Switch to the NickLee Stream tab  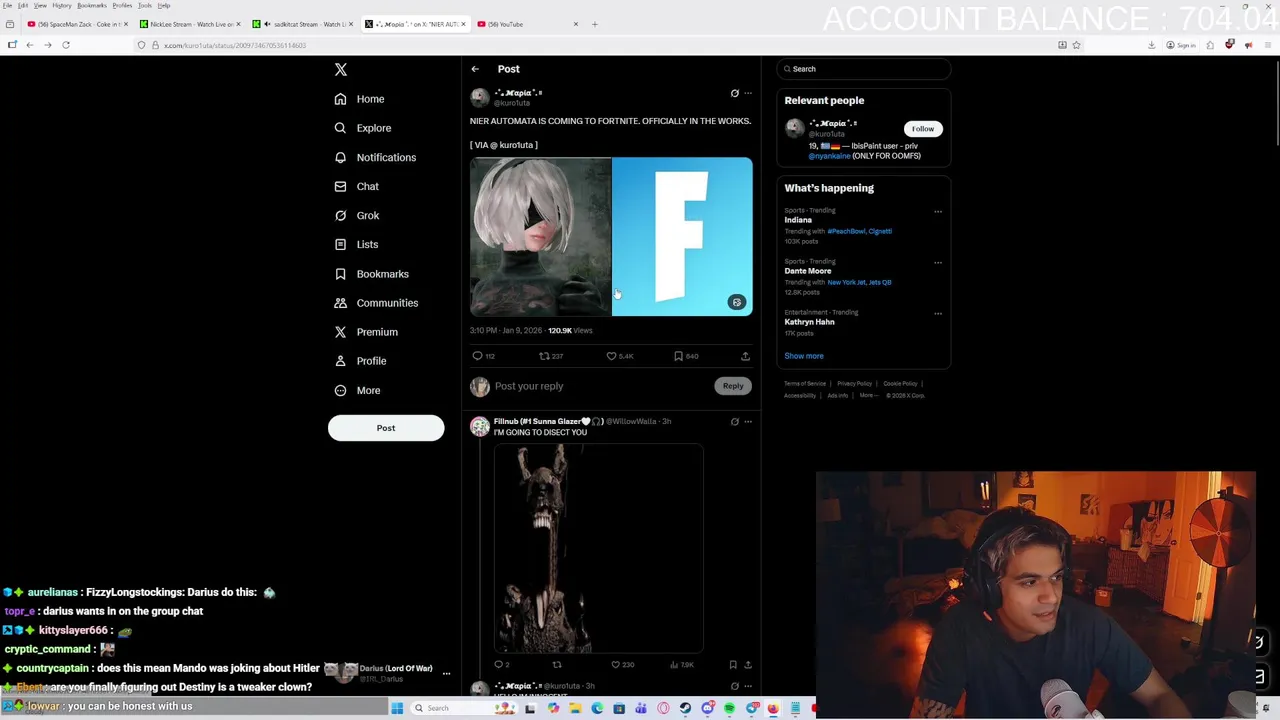click(x=190, y=24)
